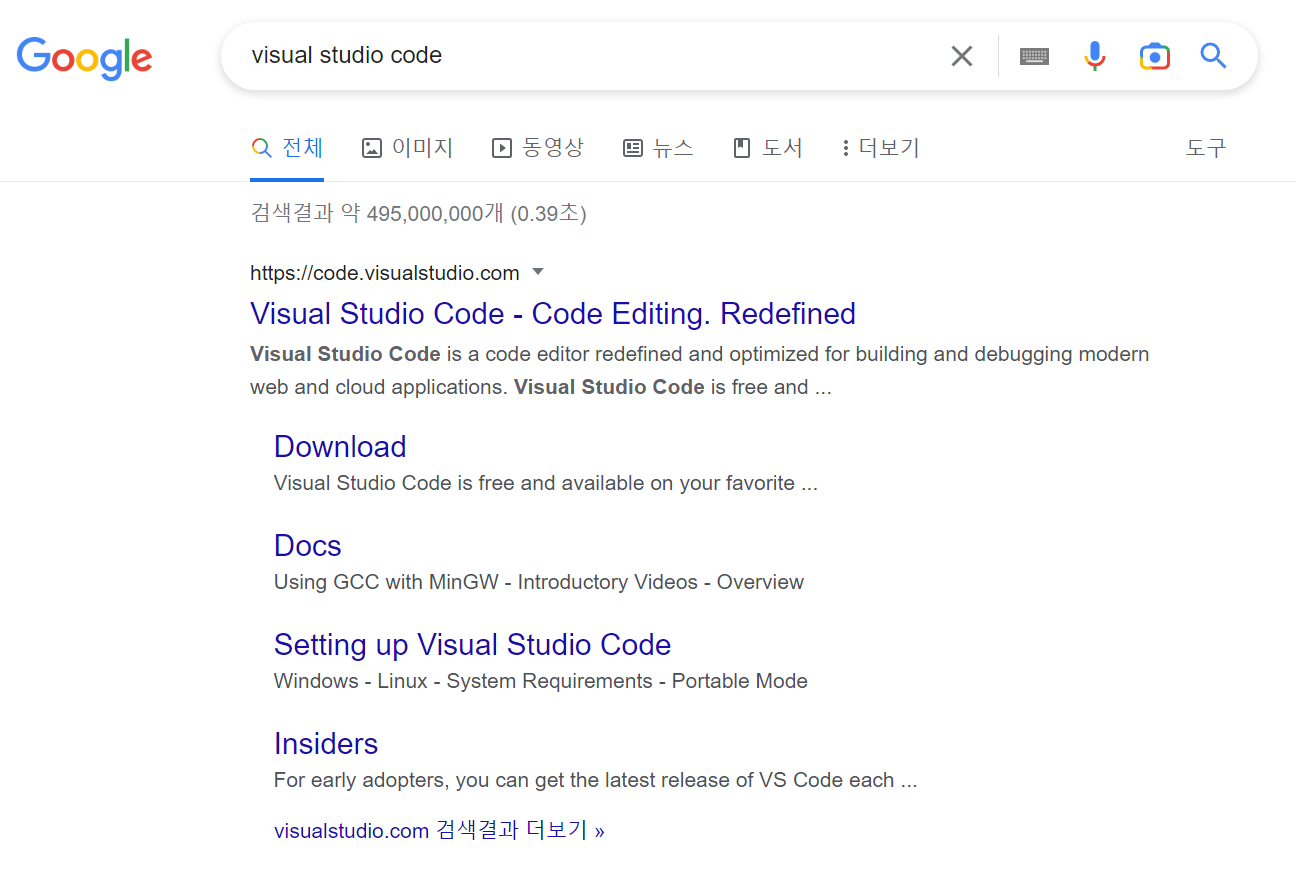Switch to the 이미지 tab
The height and width of the screenshot is (875, 1296).
click(407, 148)
